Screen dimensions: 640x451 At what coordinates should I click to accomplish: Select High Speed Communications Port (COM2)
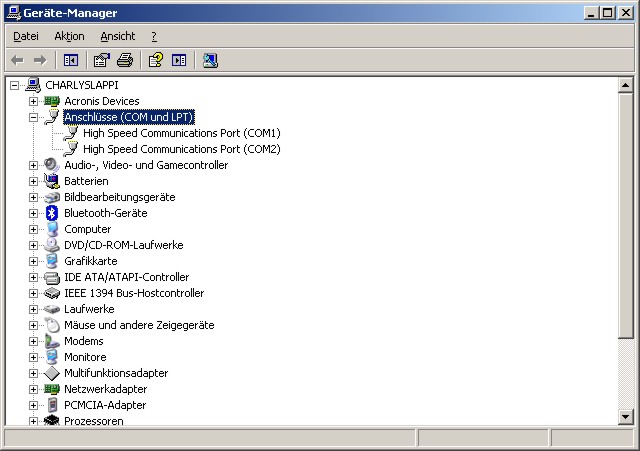point(182,149)
